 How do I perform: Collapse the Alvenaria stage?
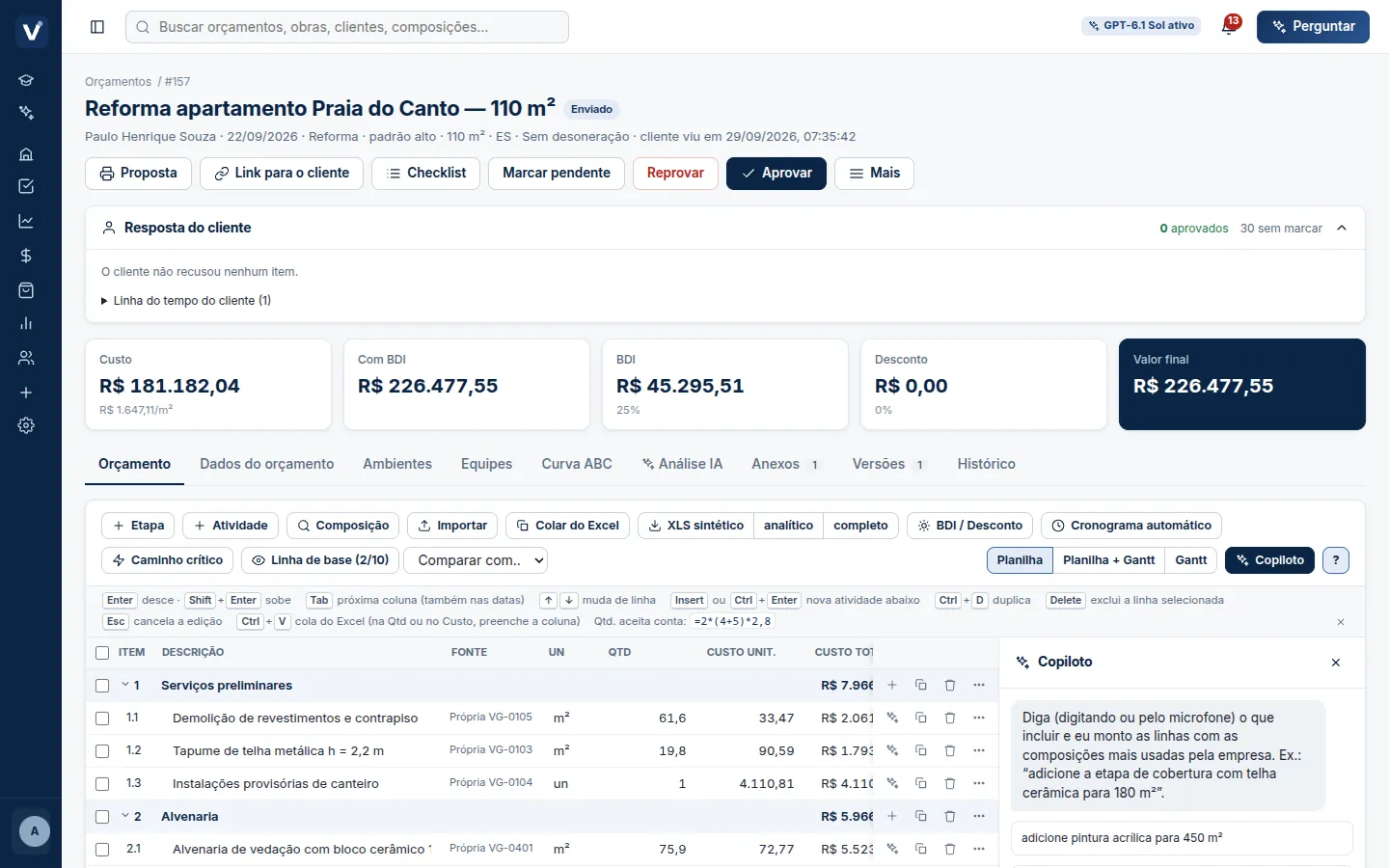[x=125, y=816]
